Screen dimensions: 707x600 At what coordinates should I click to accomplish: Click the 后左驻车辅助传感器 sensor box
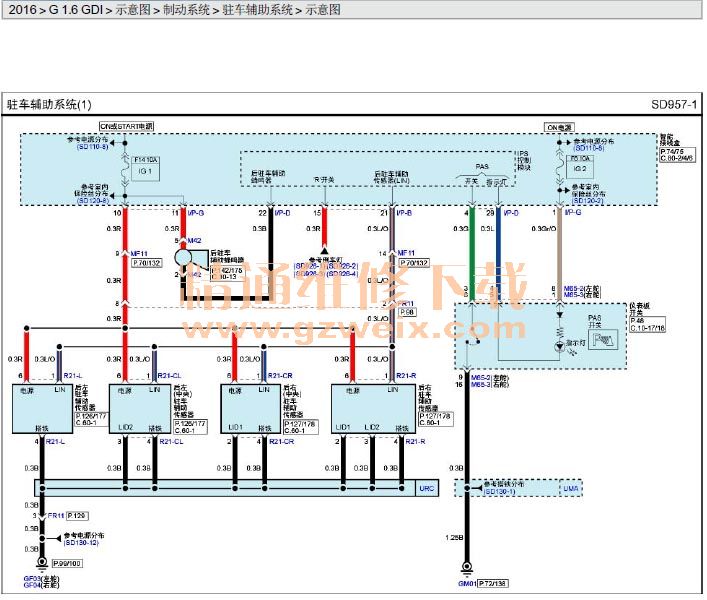click(x=43, y=408)
